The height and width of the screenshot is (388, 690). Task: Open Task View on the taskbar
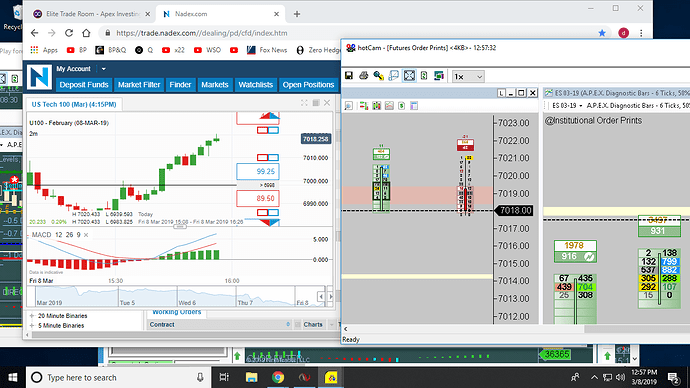224,377
